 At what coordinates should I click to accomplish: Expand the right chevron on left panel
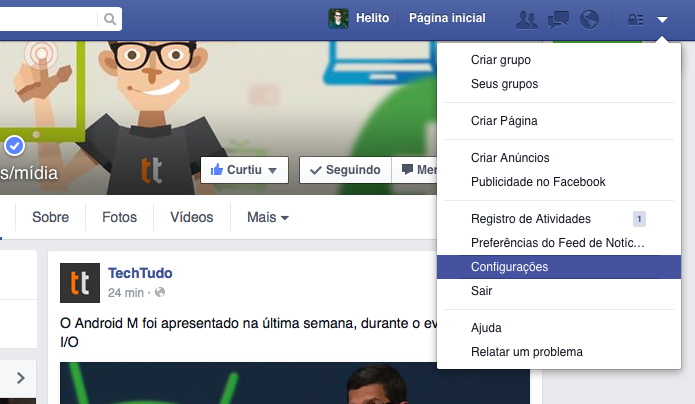coord(20,377)
